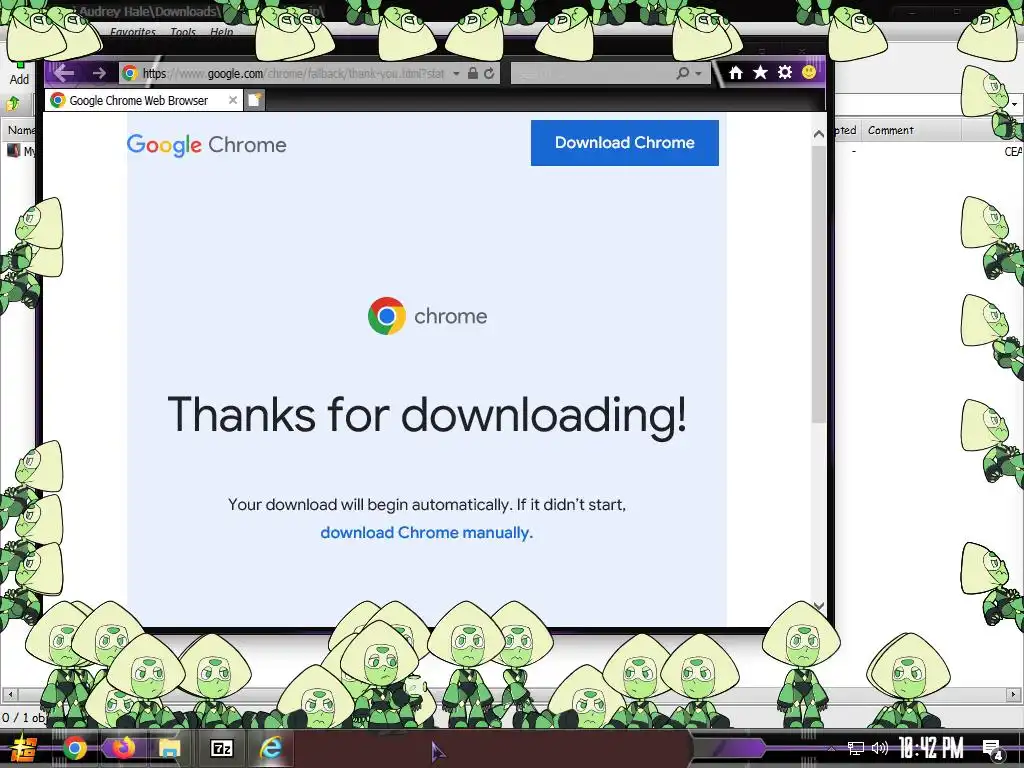Click the network tray icon
Screen dimensions: 1024x768
(855, 748)
